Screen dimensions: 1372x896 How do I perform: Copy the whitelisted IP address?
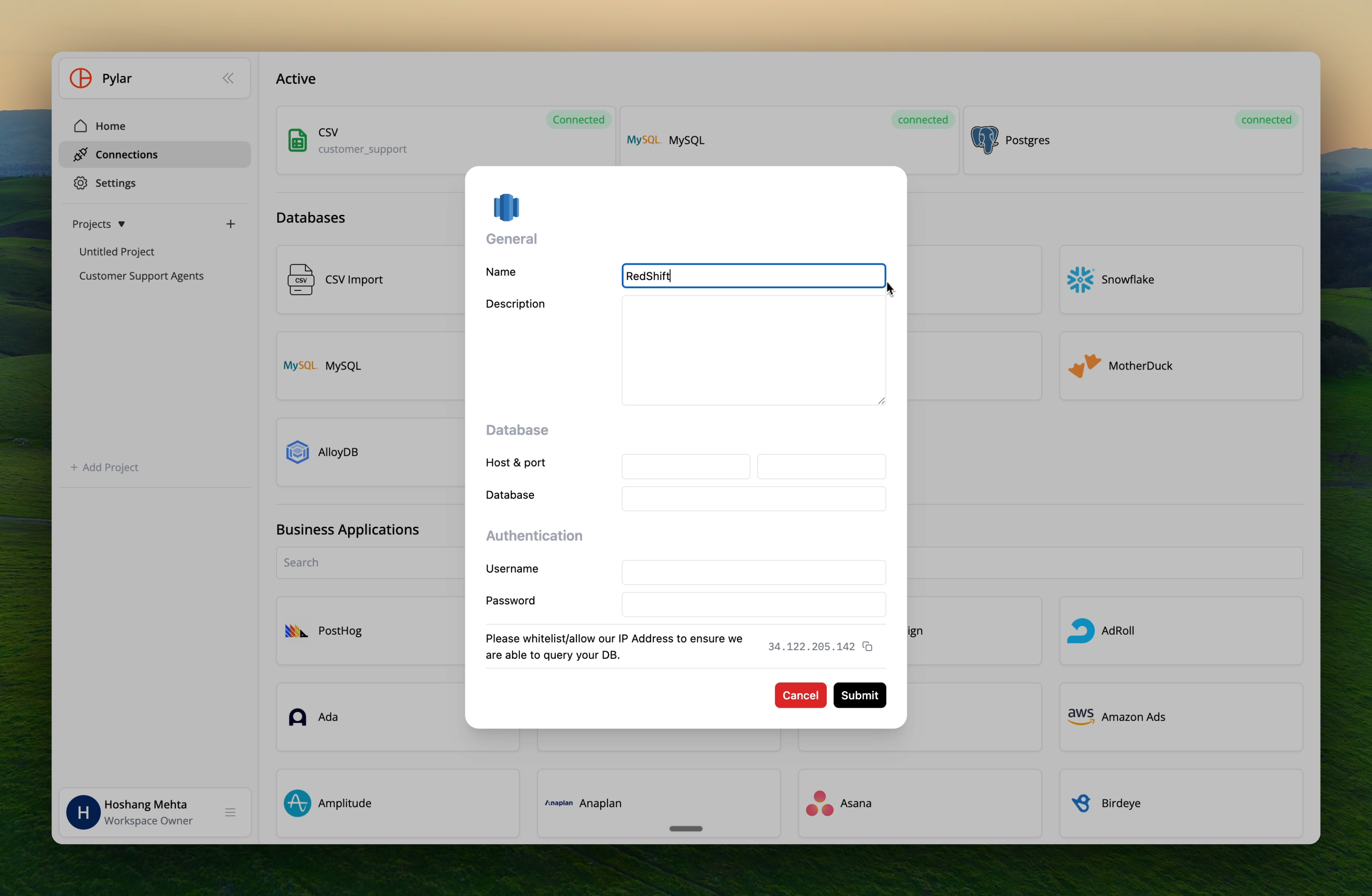pos(868,647)
